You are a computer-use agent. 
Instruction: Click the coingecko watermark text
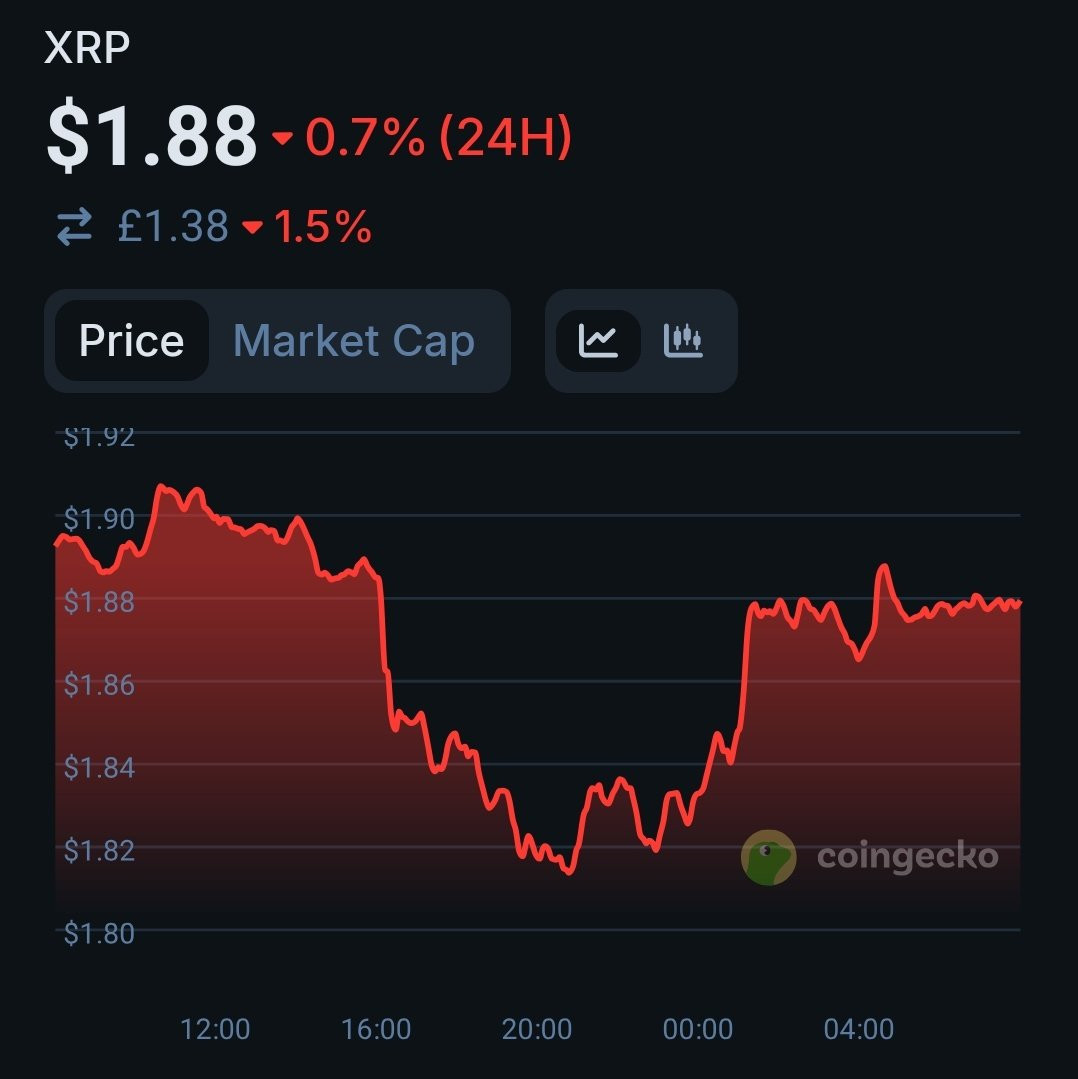pos(907,857)
